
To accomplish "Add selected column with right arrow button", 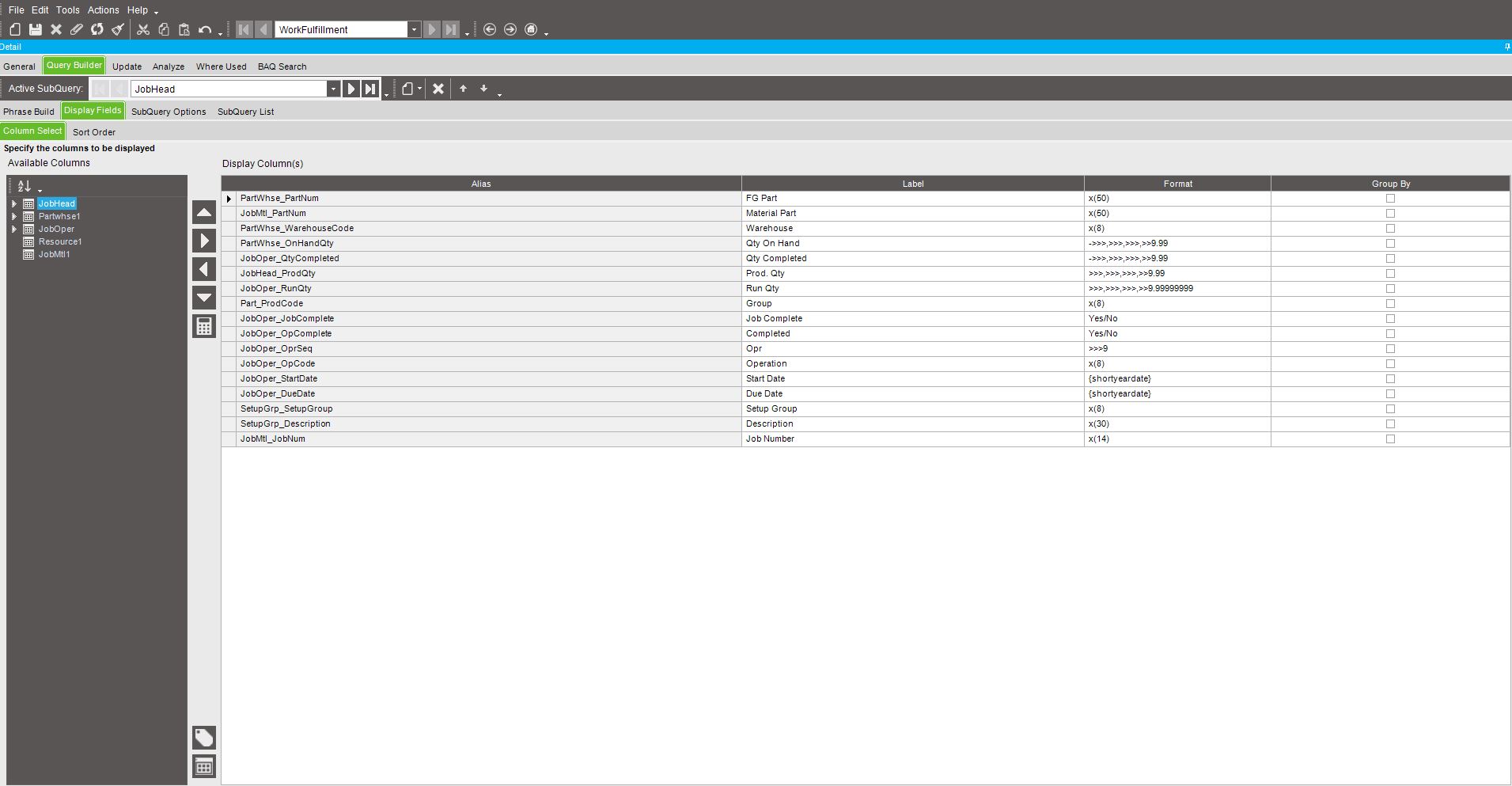I will point(204,241).
